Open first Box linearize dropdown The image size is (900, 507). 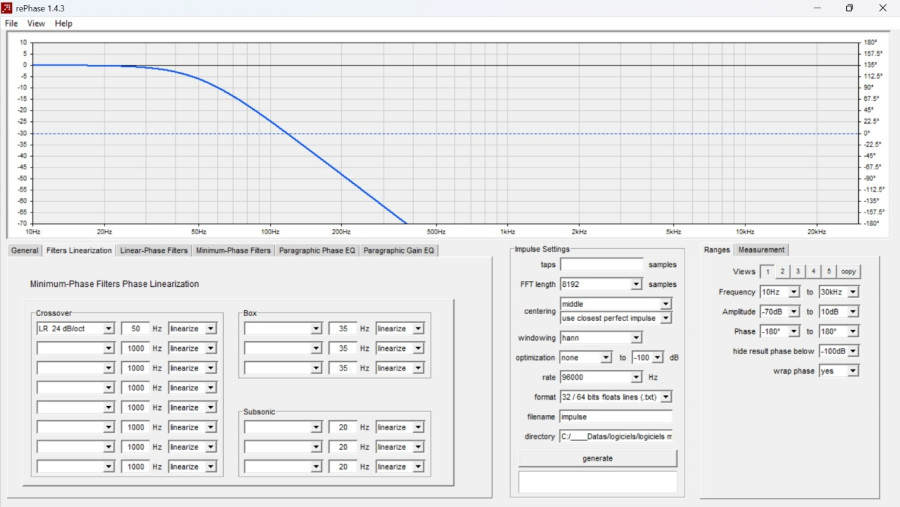click(399, 328)
